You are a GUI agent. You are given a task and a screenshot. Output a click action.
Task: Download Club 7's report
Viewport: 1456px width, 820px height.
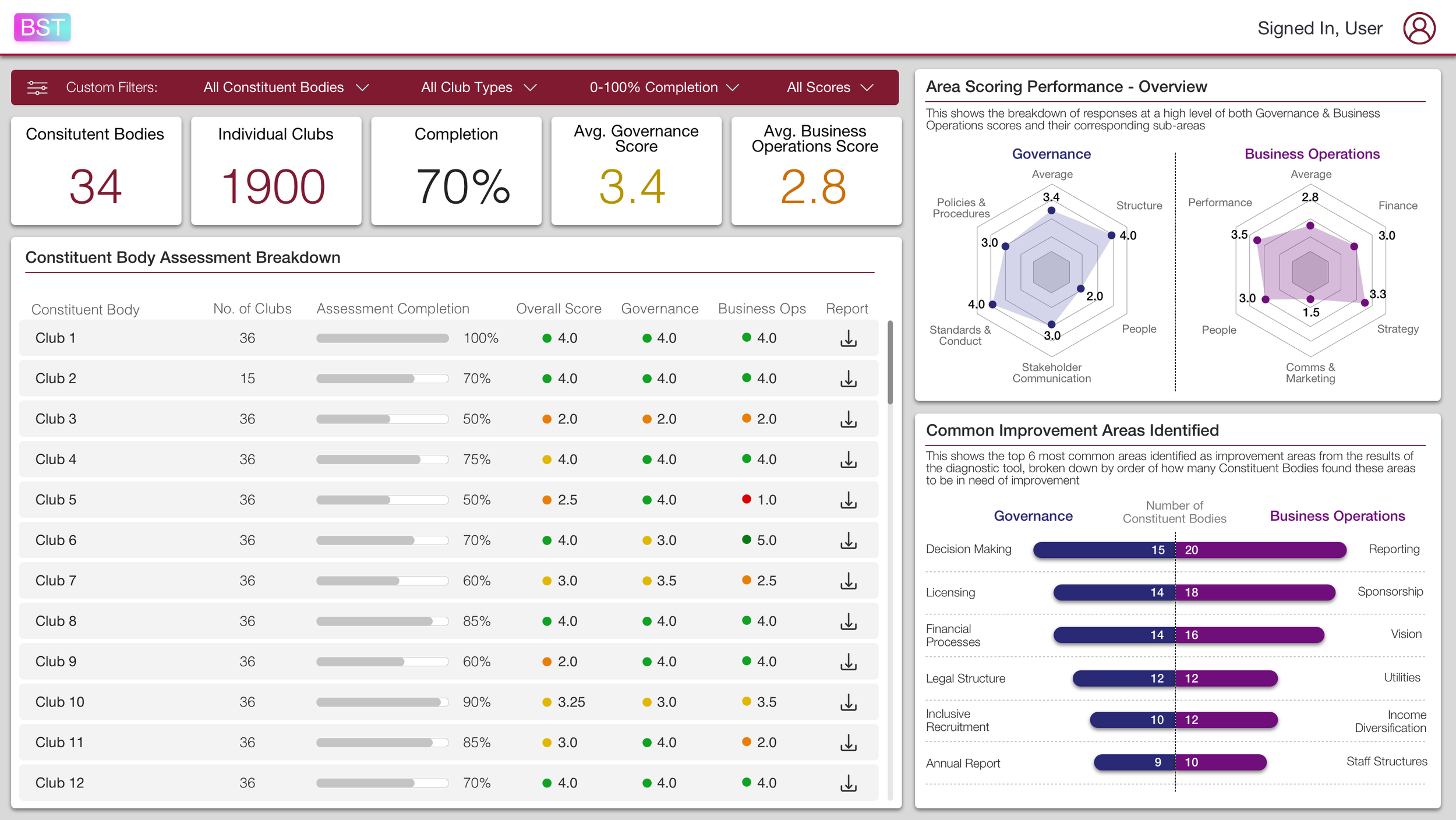pos(849,581)
